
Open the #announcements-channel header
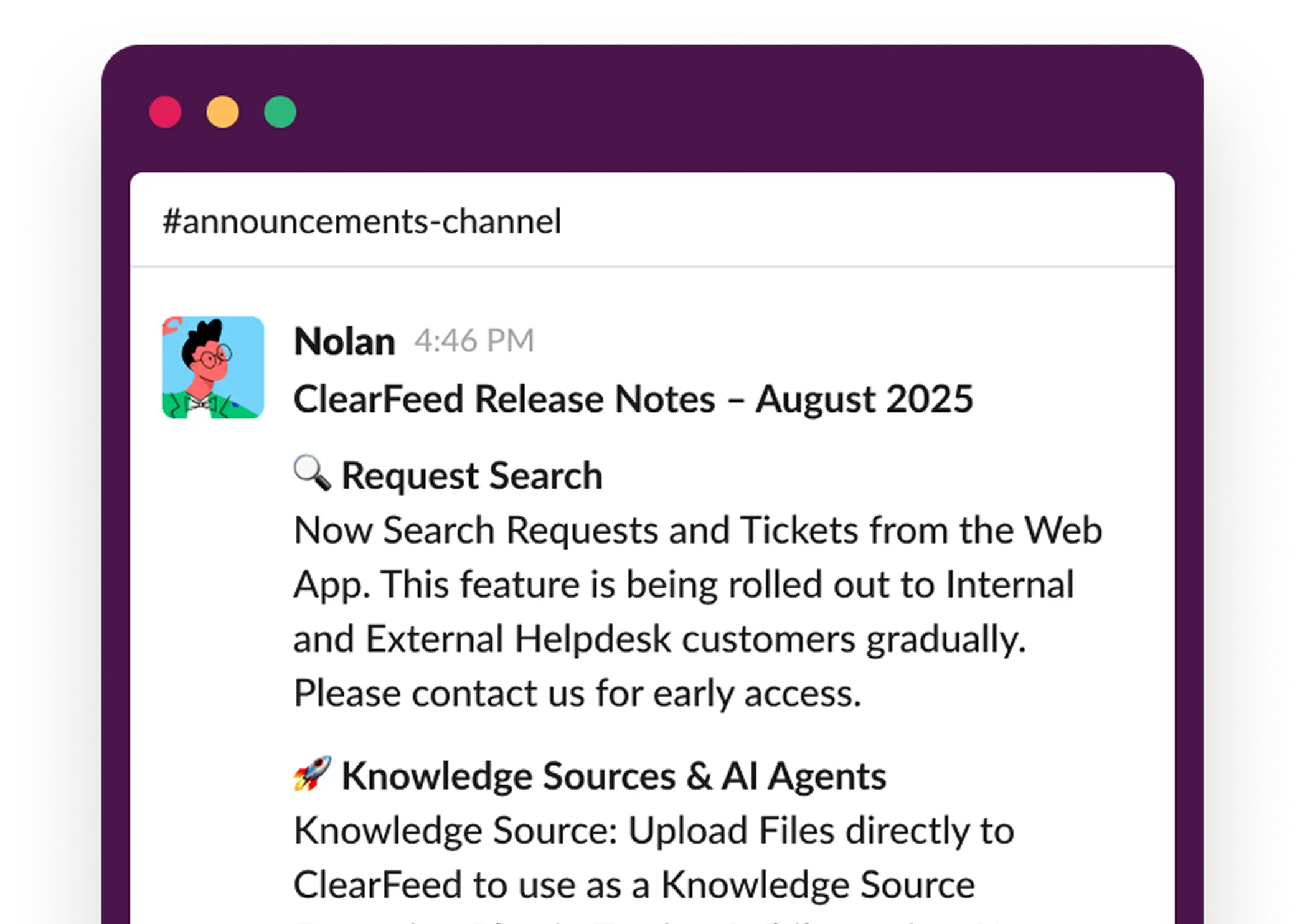coord(362,221)
